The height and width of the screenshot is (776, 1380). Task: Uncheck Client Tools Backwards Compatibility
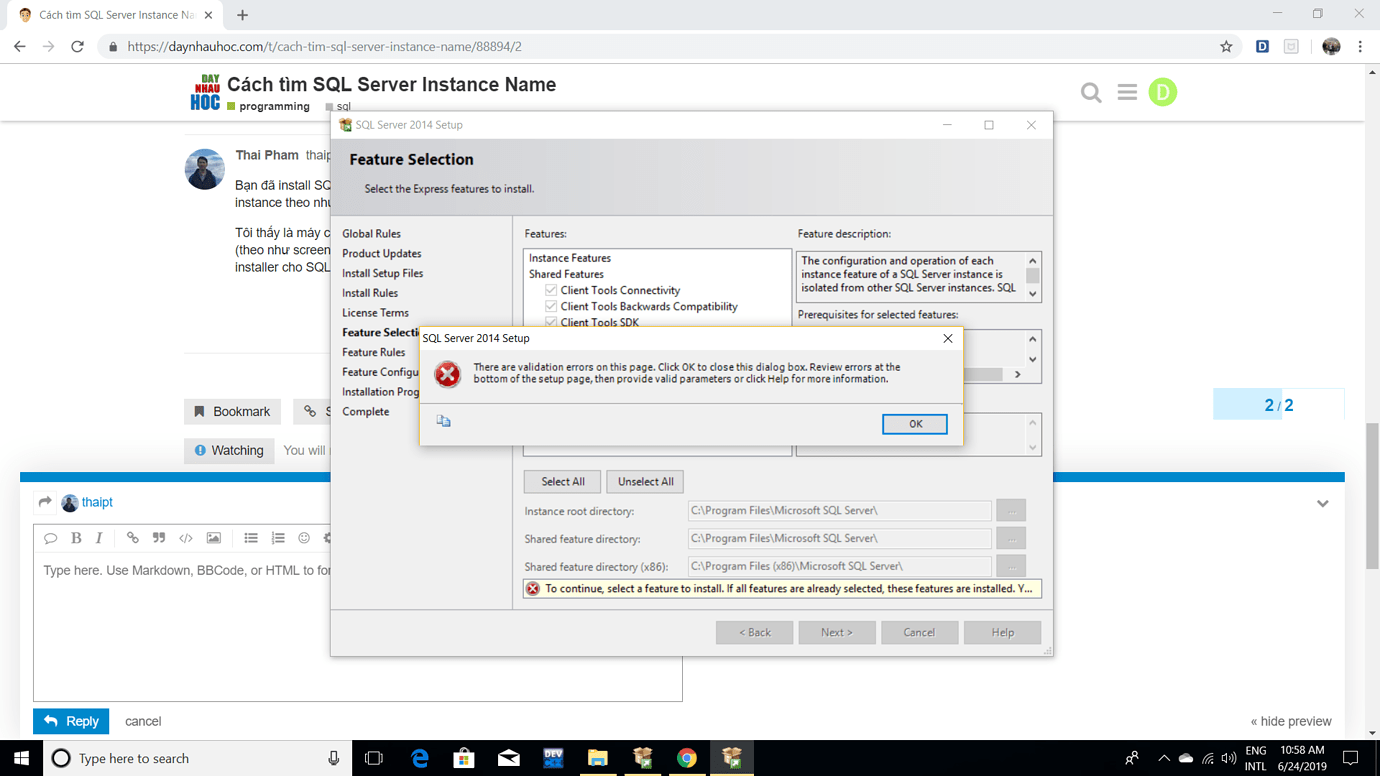pos(551,306)
